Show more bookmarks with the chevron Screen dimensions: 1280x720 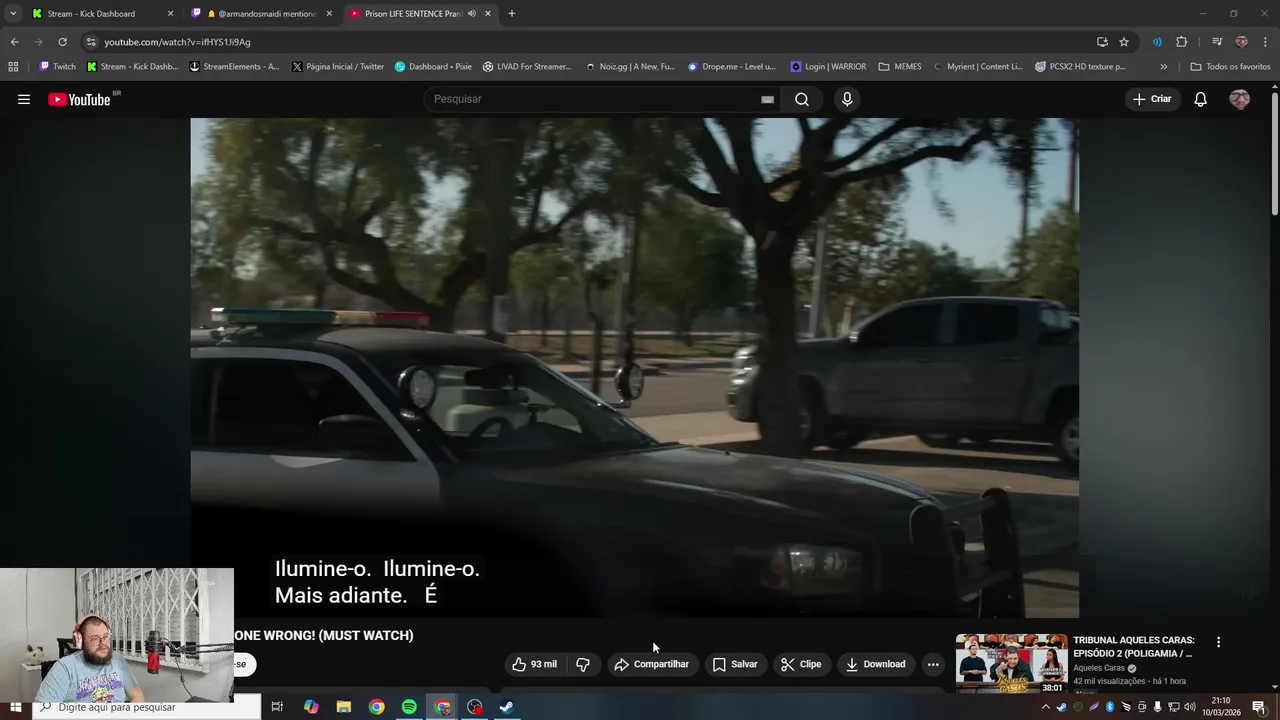click(x=1163, y=67)
